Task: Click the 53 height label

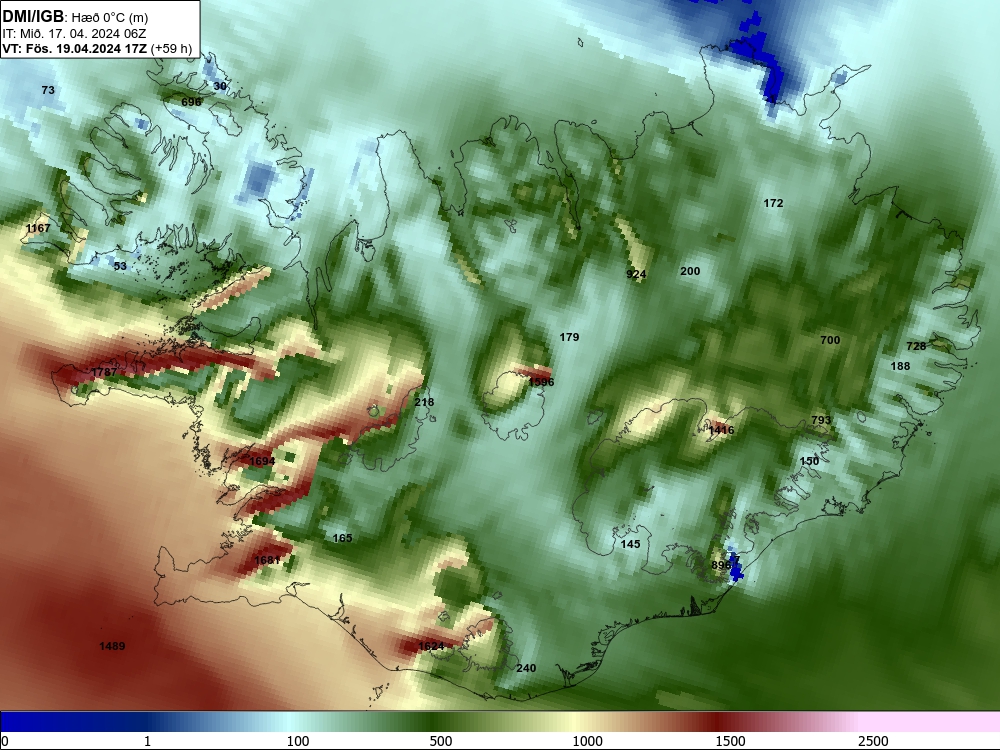Action: (x=120, y=266)
